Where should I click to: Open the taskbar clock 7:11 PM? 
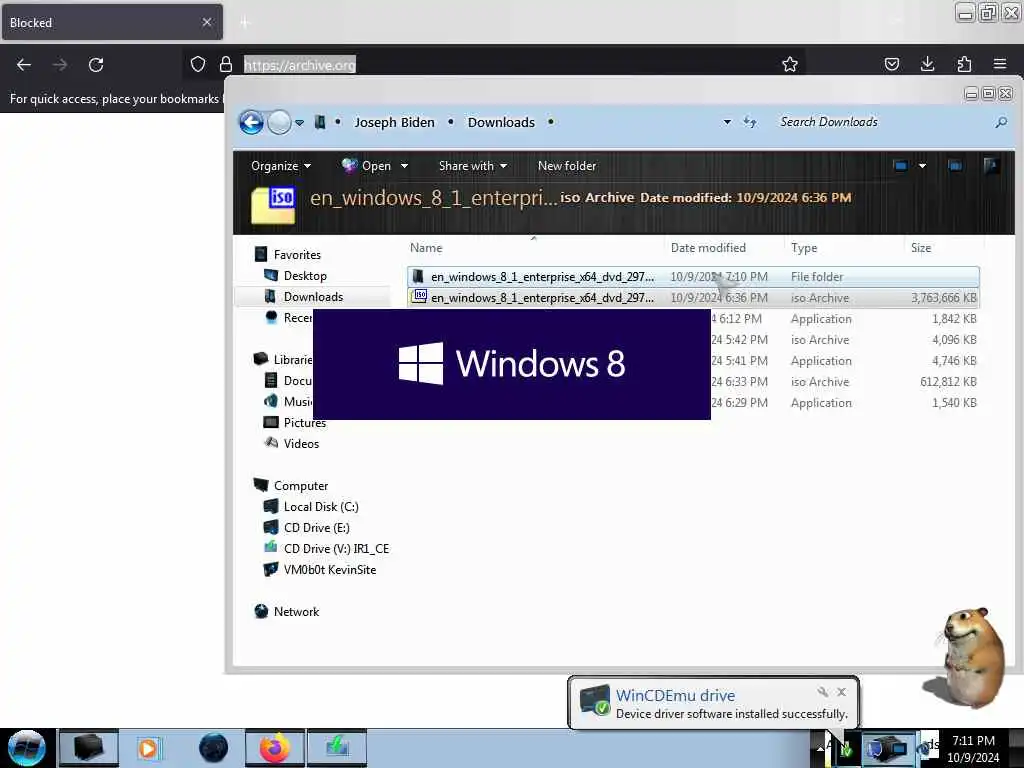tap(973, 749)
